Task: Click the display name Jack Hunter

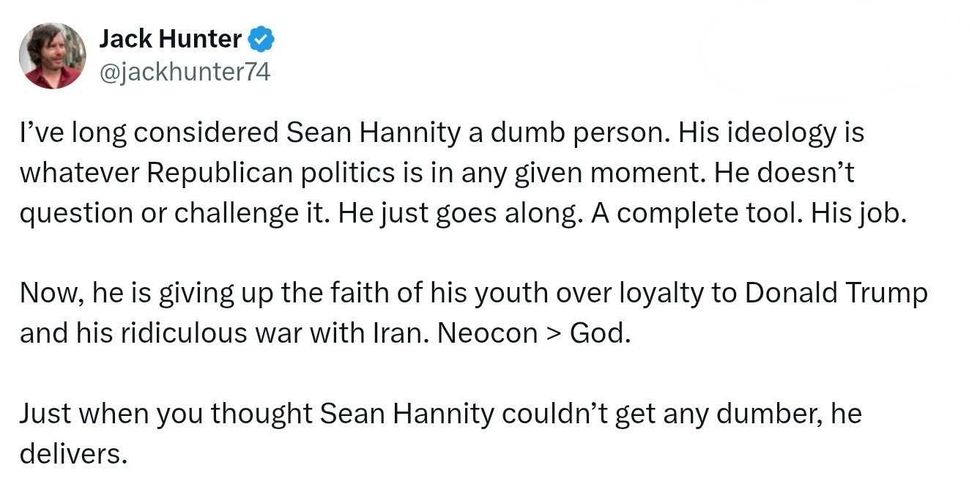Action: pos(170,40)
